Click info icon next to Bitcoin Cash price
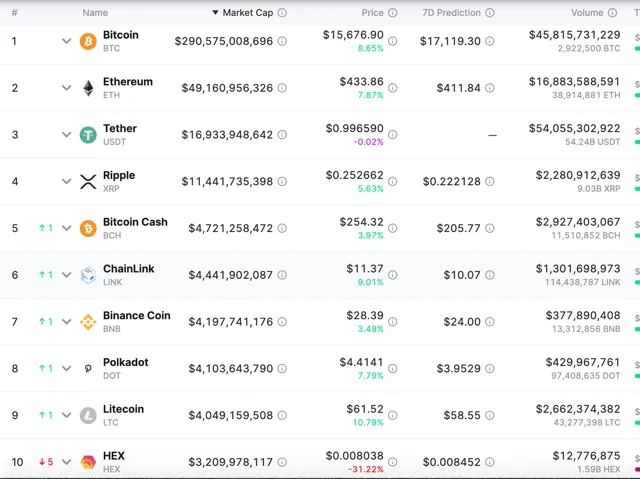The height and width of the screenshot is (479, 640). pyautogui.click(x=392, y=228)
